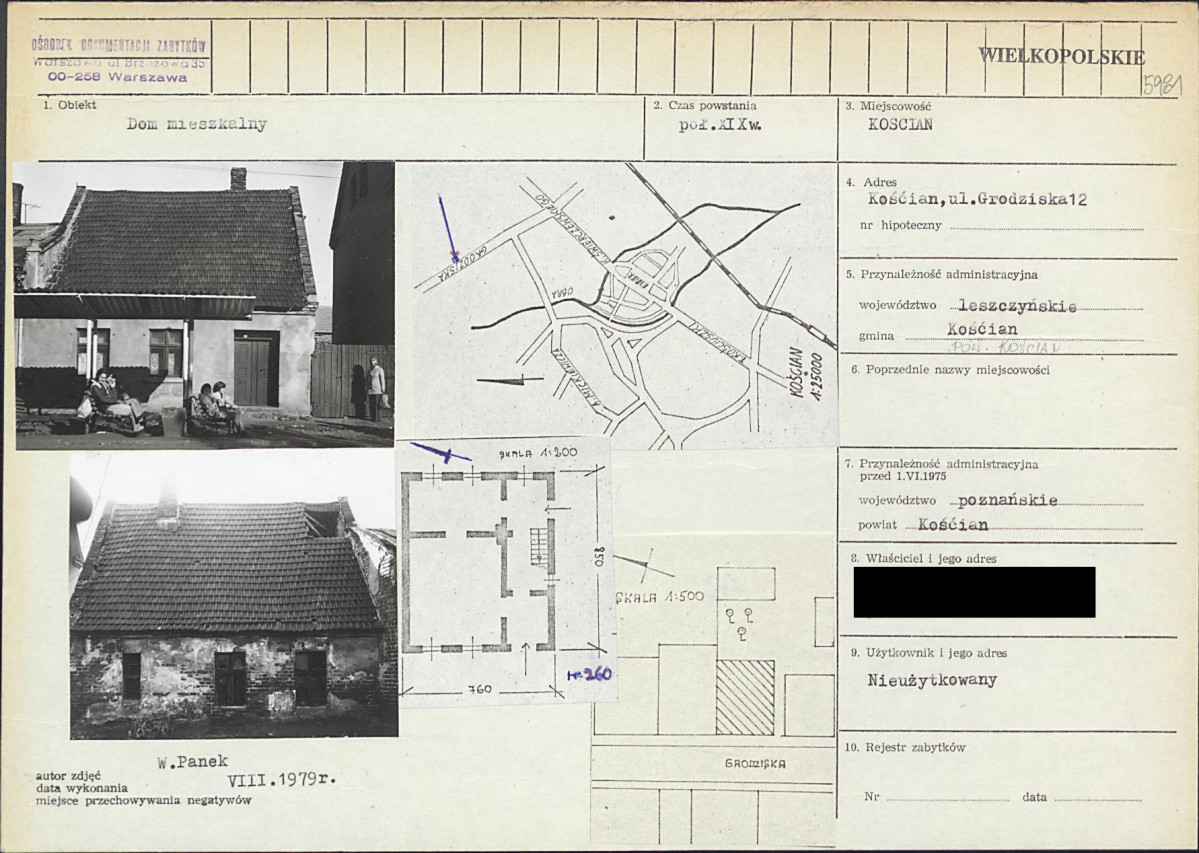This screenshot has height=853, width=1199.
Task: Click the purple archive stamp in the corner
Action: pyautogui.click(x=119, y=59)
